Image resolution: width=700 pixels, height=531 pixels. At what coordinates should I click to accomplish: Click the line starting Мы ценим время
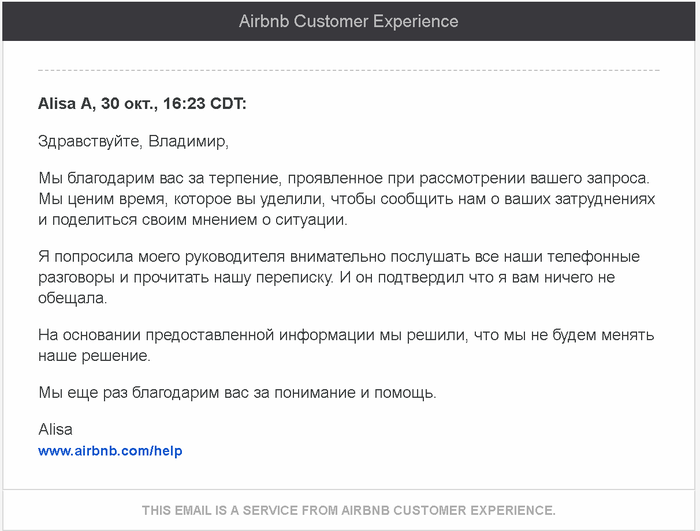tap(346, 199)
